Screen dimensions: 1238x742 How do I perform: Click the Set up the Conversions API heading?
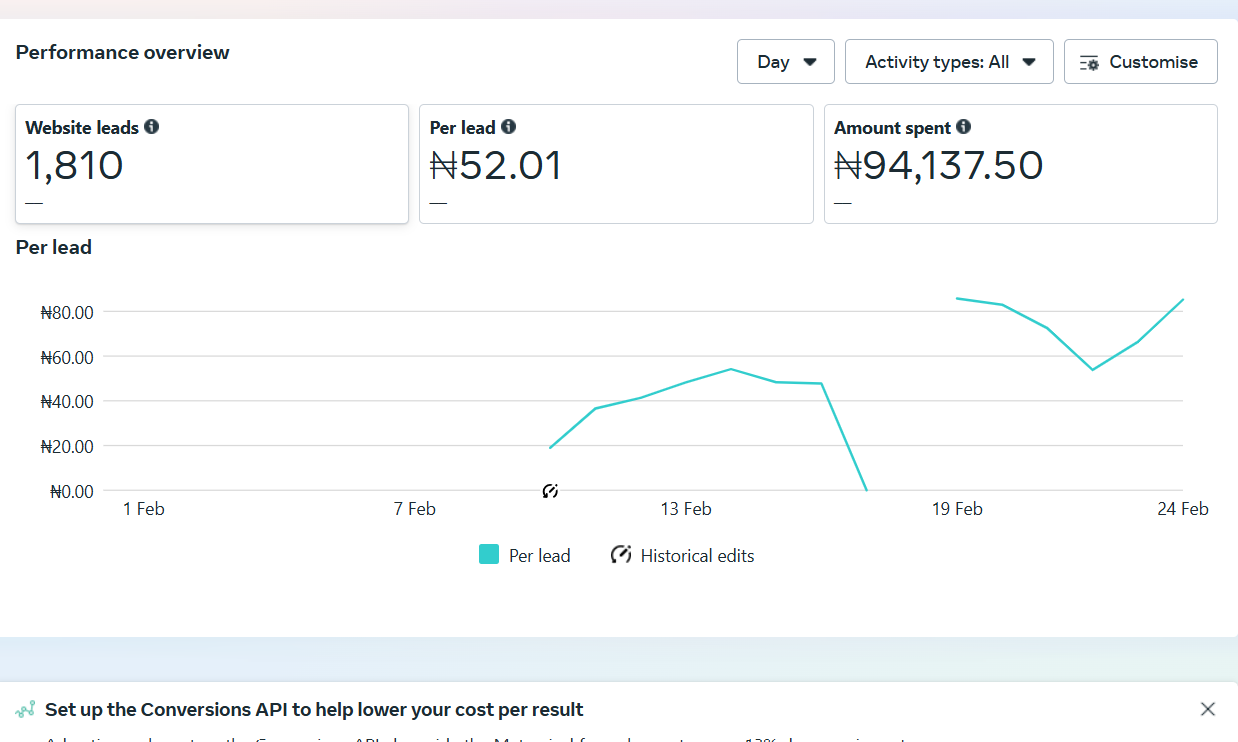click(314, 710)
